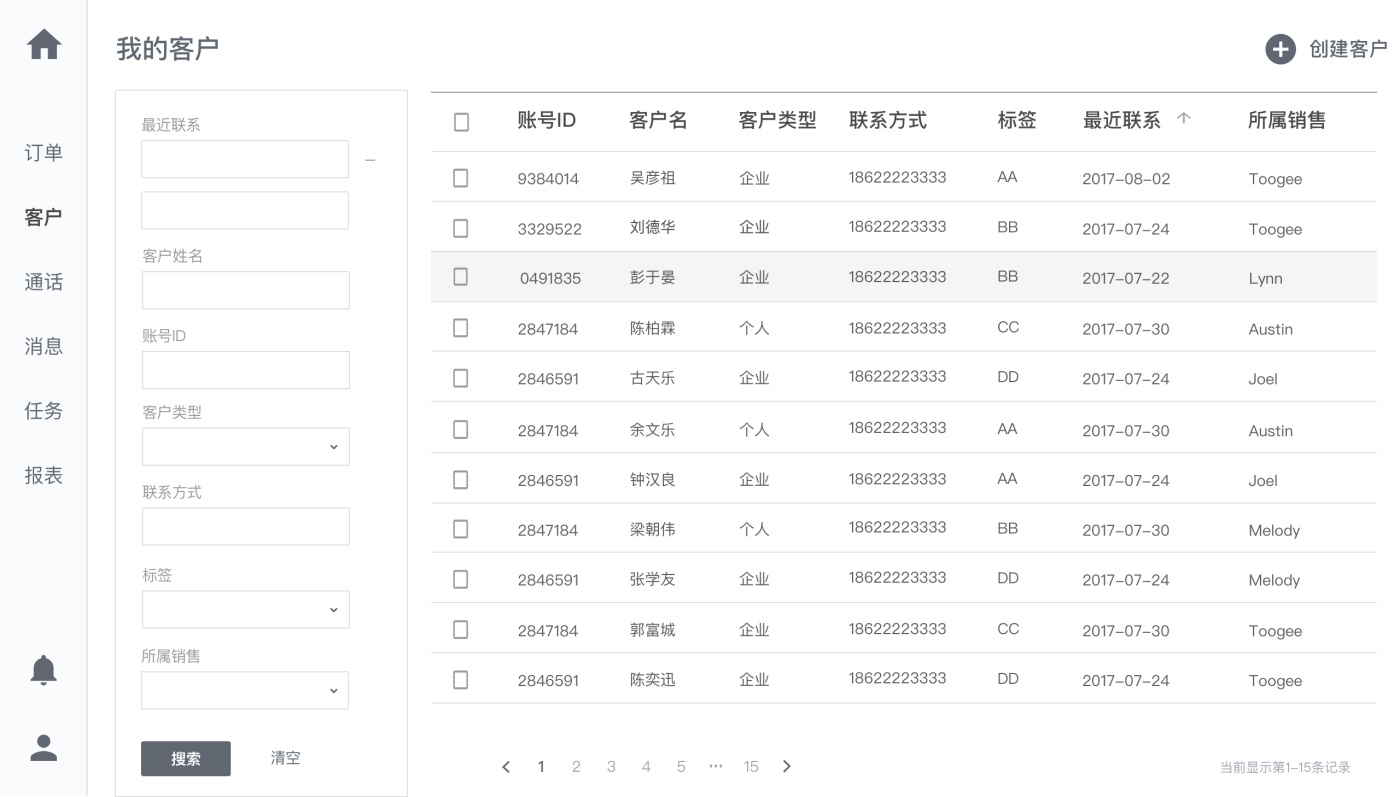1400x797 pixels.
Task: Go to page 3
Action: 611,767
